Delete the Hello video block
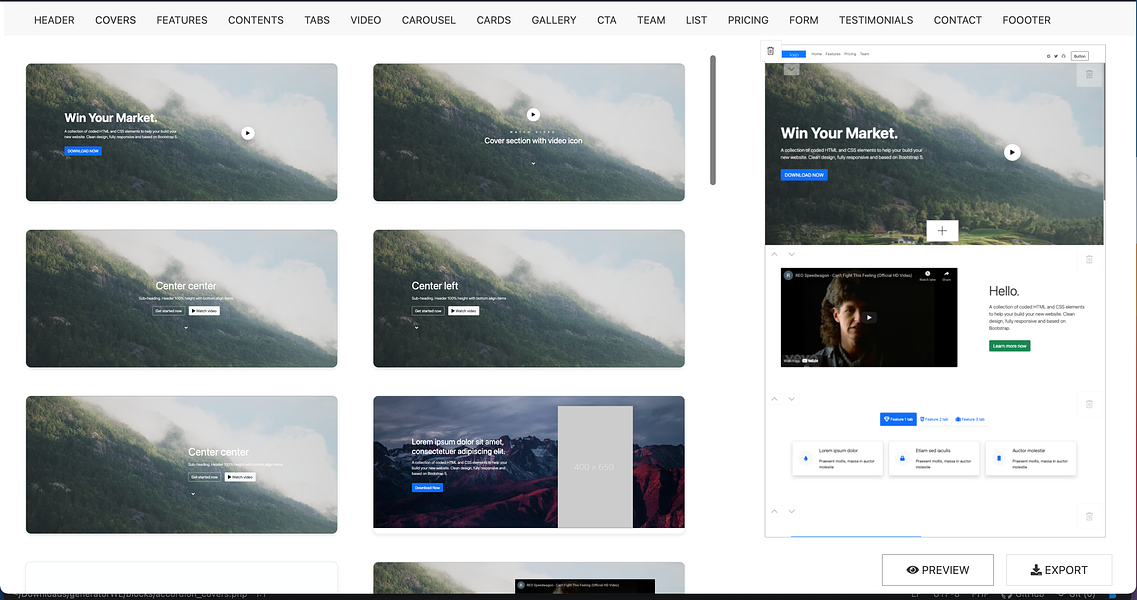 pyautogui.click(x=1089, y=259)
